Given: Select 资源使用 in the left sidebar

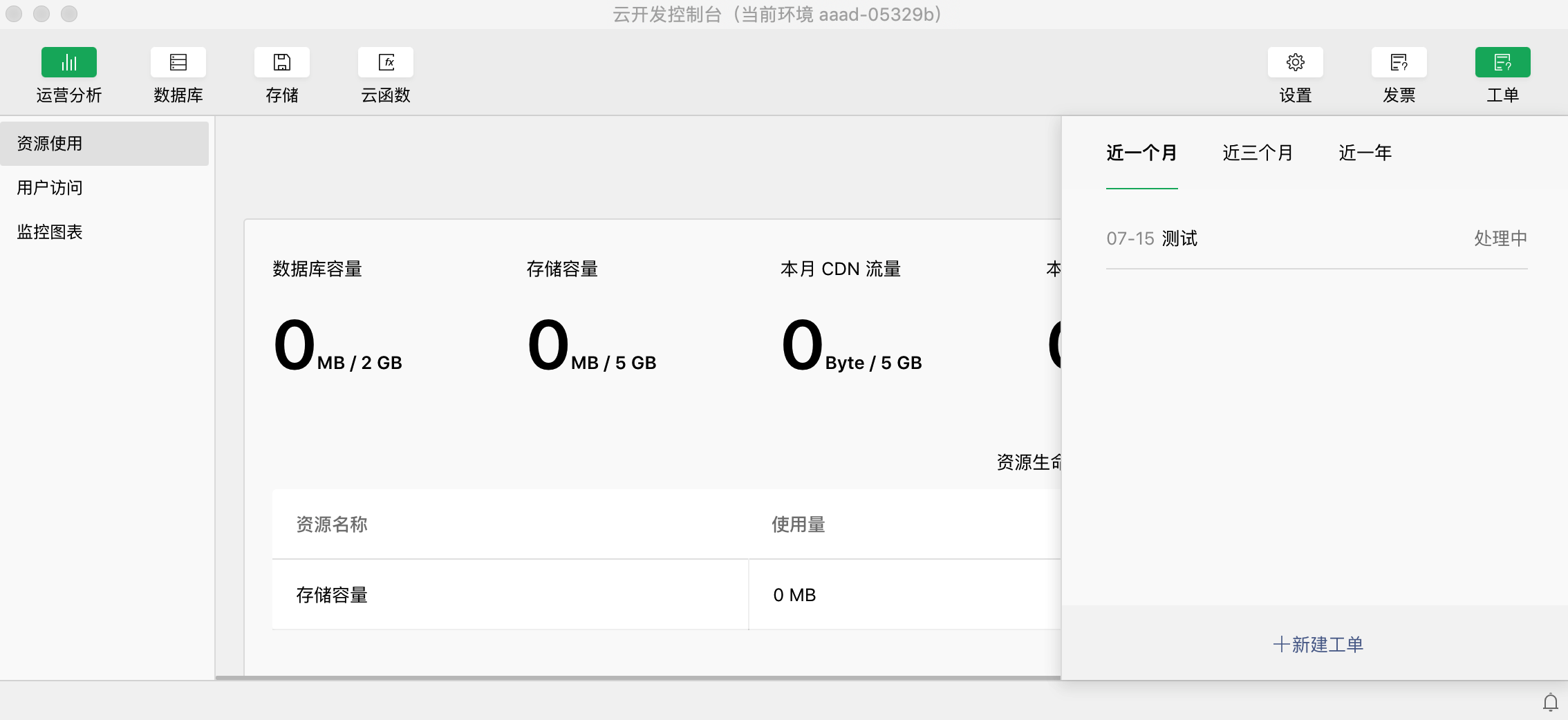Looking at the screenshot, I should (x=104, y=144).
